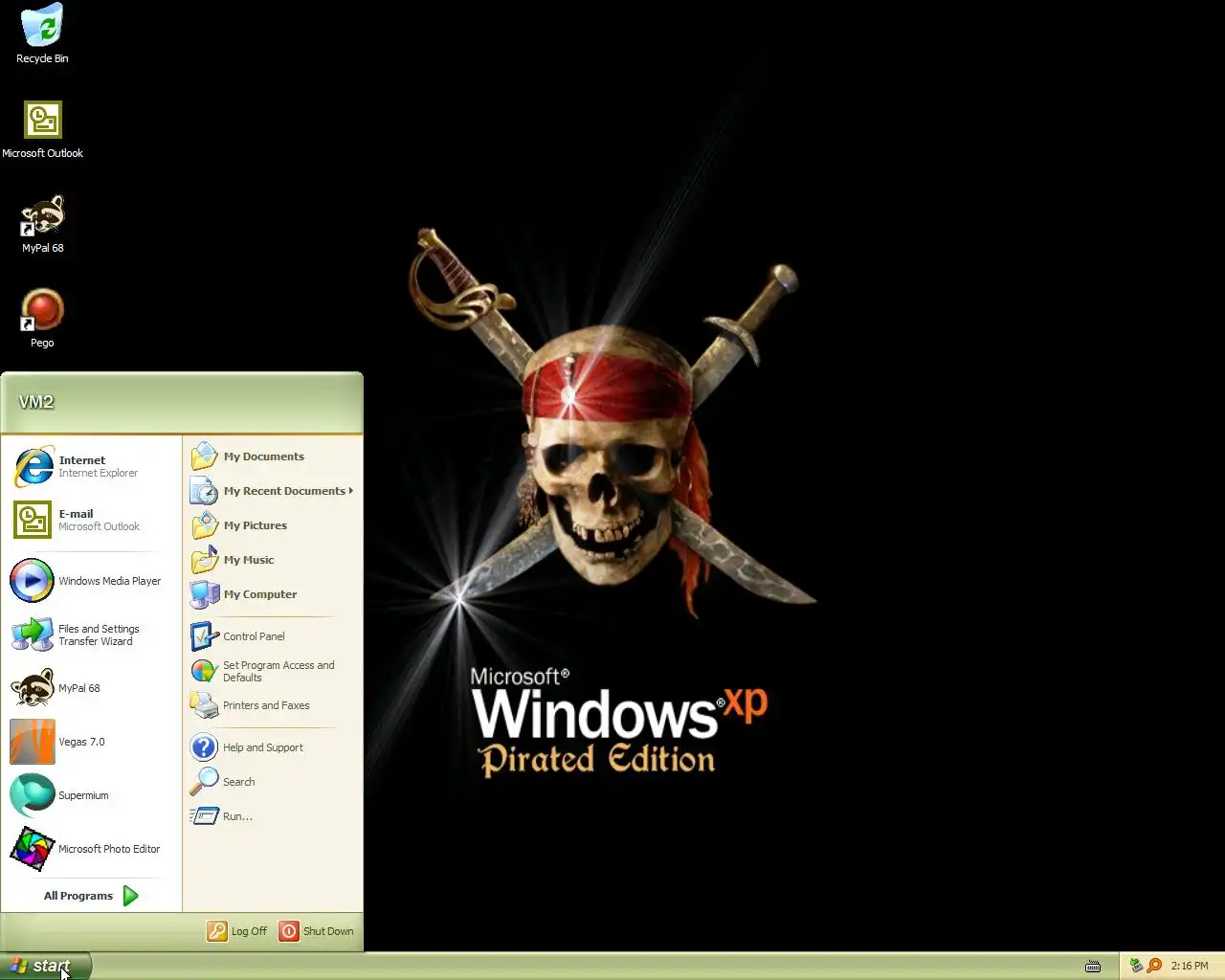Open the Microsoft Outlook desktop shortcut

(x=42, y=130)
